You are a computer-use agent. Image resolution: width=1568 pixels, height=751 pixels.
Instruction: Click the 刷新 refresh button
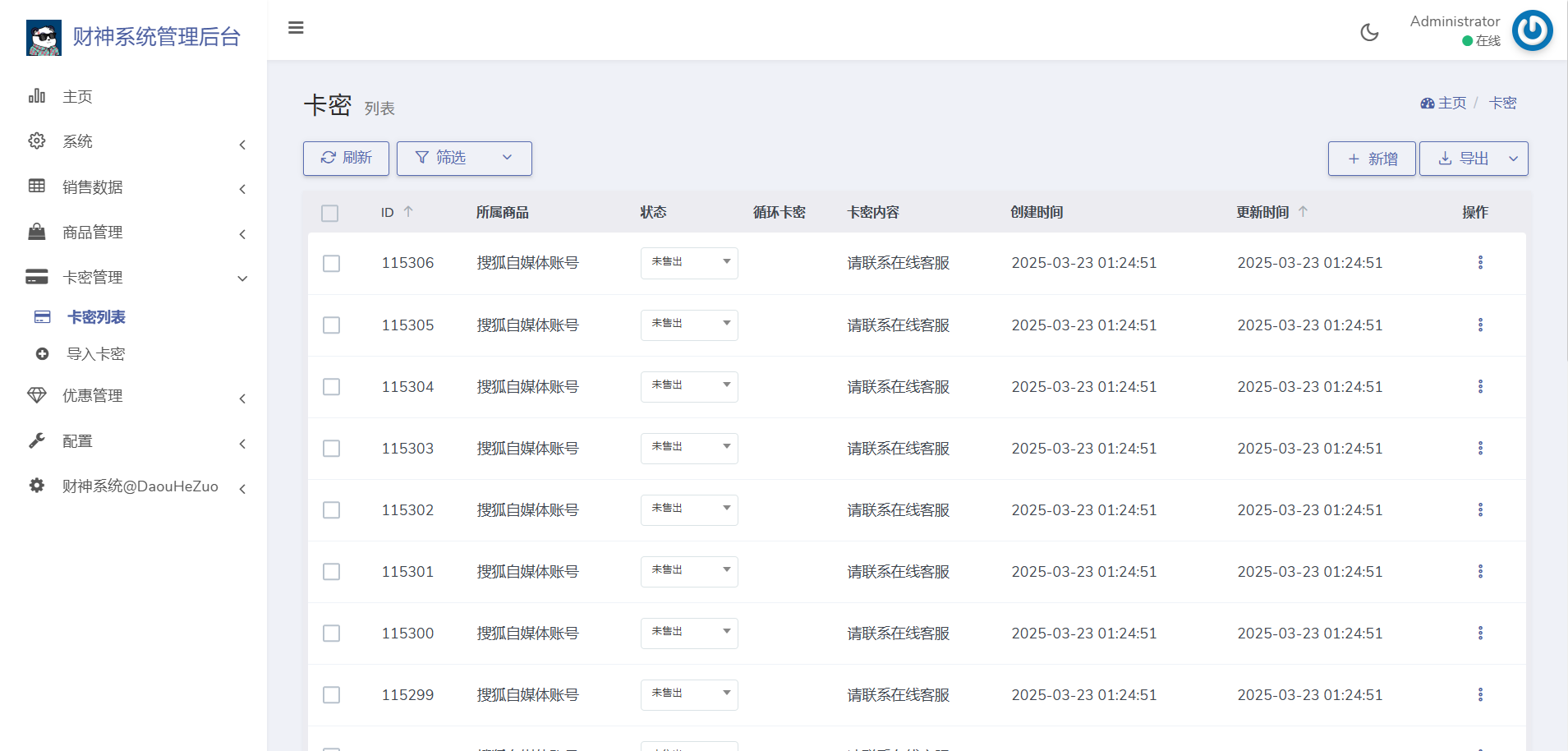[x=346, y=158]
